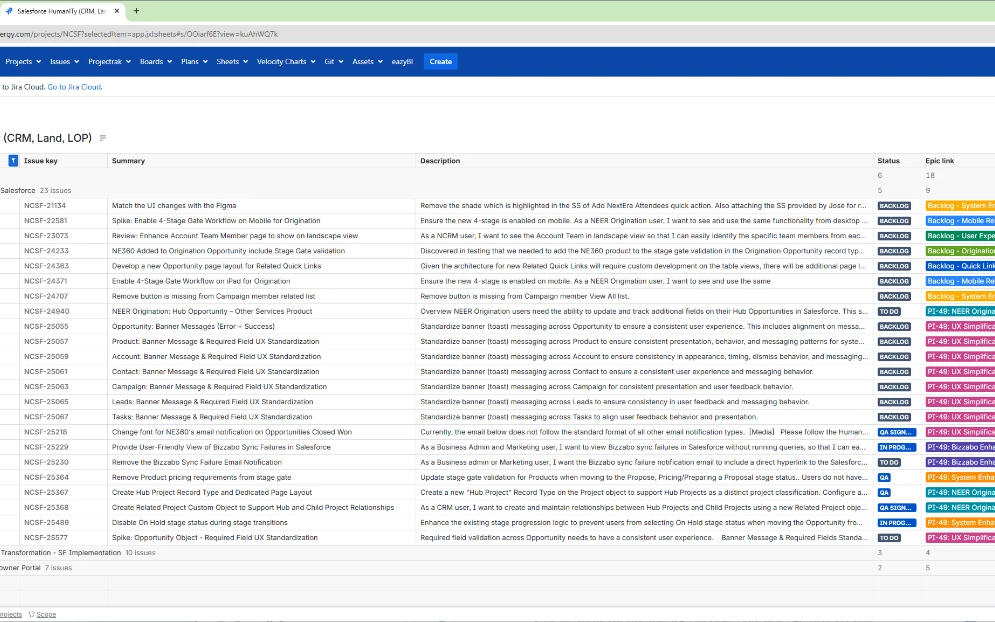Open issue NCSF-24233
Viewport: 995px width, 622px height.
(x=46, y=251)
